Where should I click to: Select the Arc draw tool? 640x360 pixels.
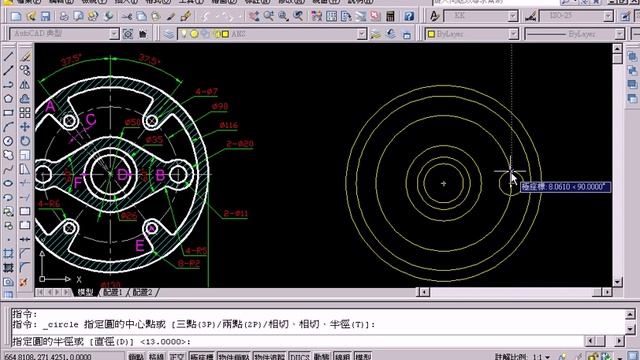click(x=8, y=127)
